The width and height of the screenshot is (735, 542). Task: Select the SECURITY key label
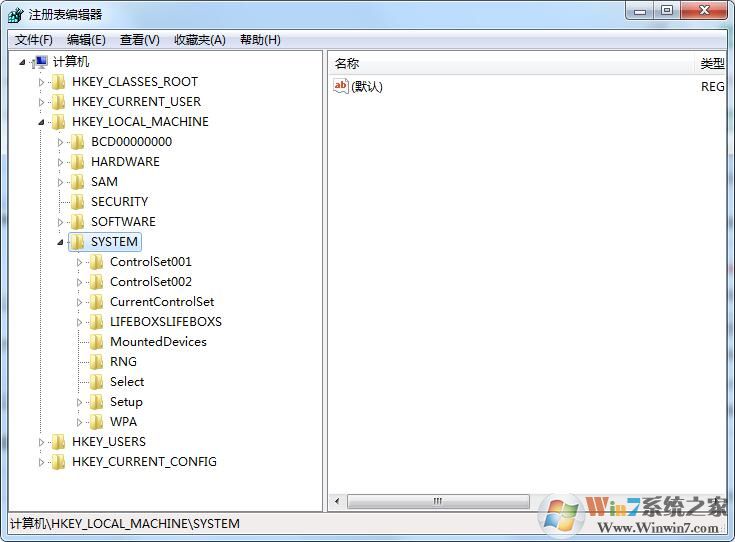[120, 202]
